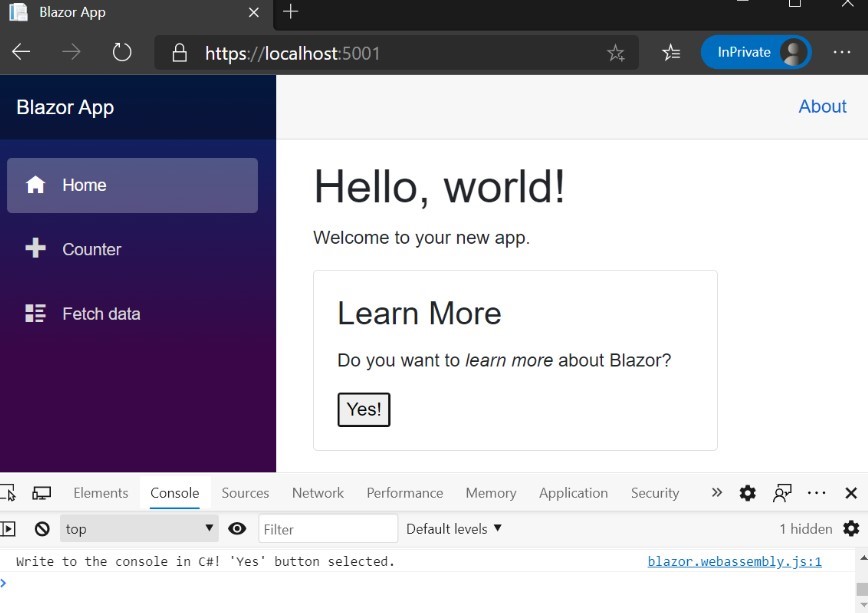868x613 pixels.
Task: Click the Blazor App brand title
Action: (65, 107)
